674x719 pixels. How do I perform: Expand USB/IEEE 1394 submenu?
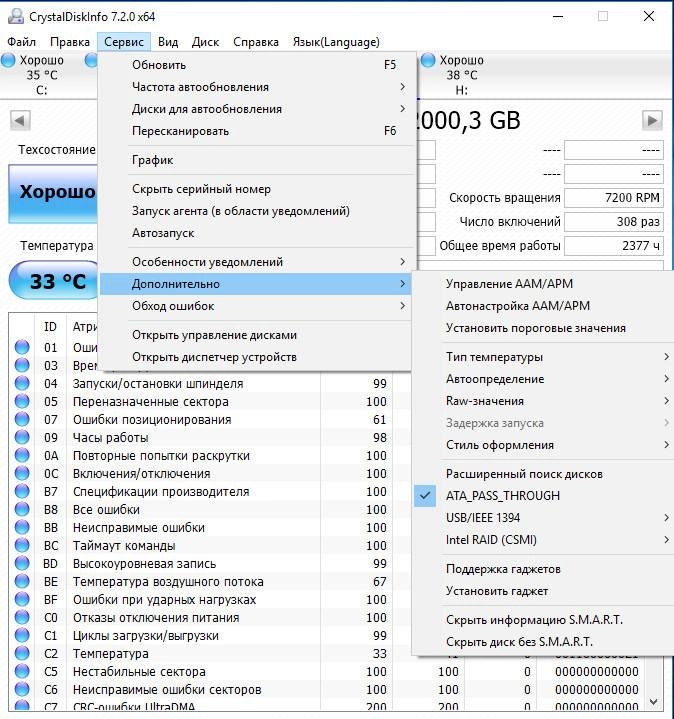point(544,518)
